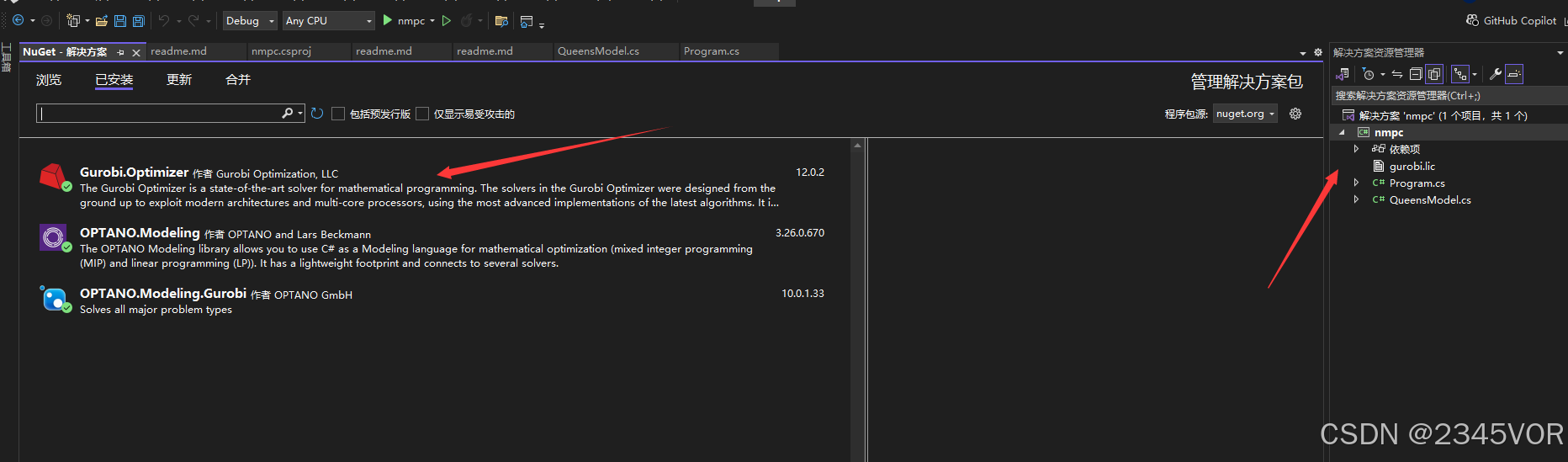The image size is (1568, 462).
Task: Click the GitHub Copilot label
Action: pos(1520,20)
